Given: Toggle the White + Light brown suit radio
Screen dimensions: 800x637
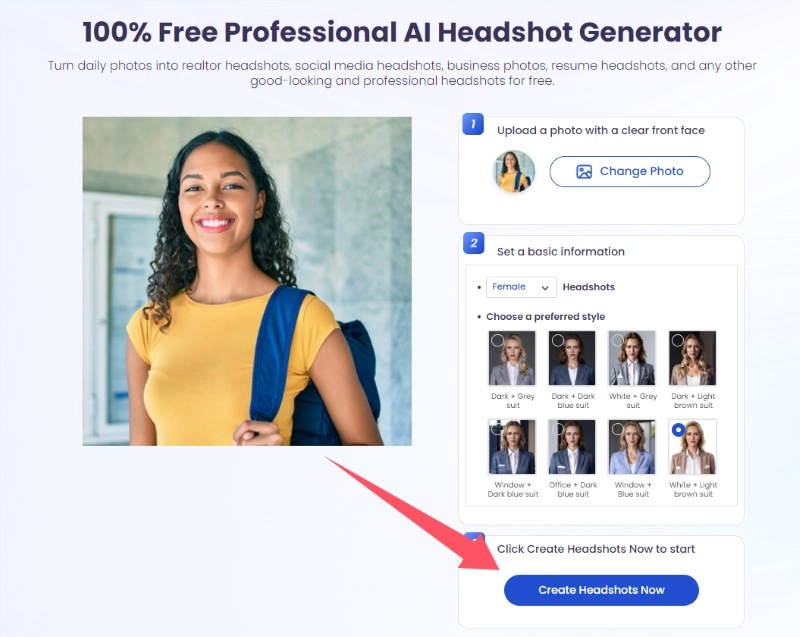Looking at the screenshot, I should click(678, 430).
